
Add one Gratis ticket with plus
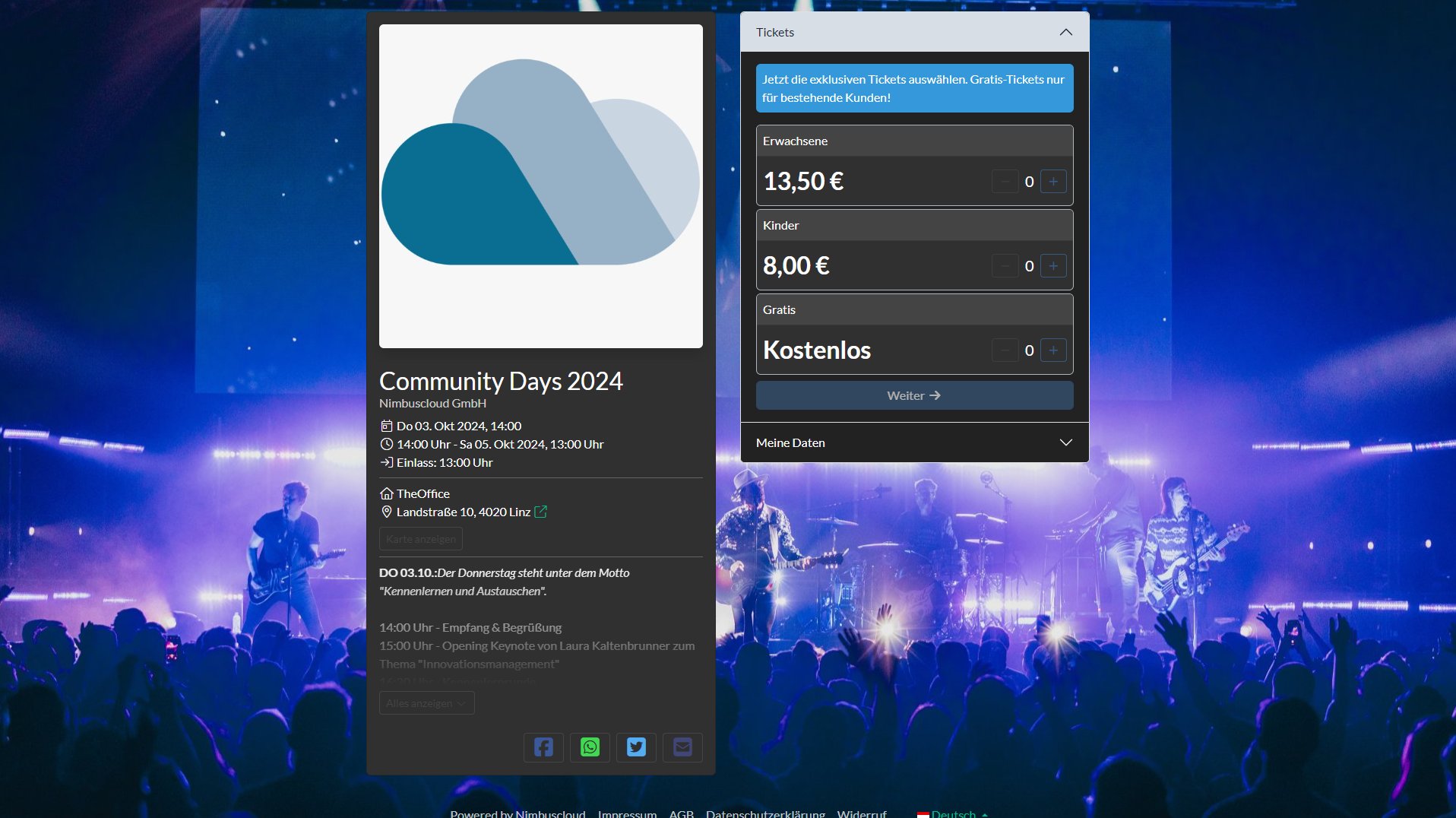(1053, 350)
